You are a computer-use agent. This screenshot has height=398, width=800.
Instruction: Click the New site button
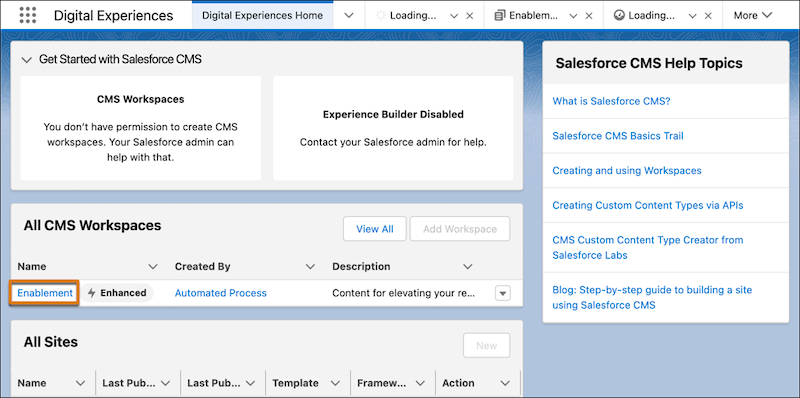486,345
